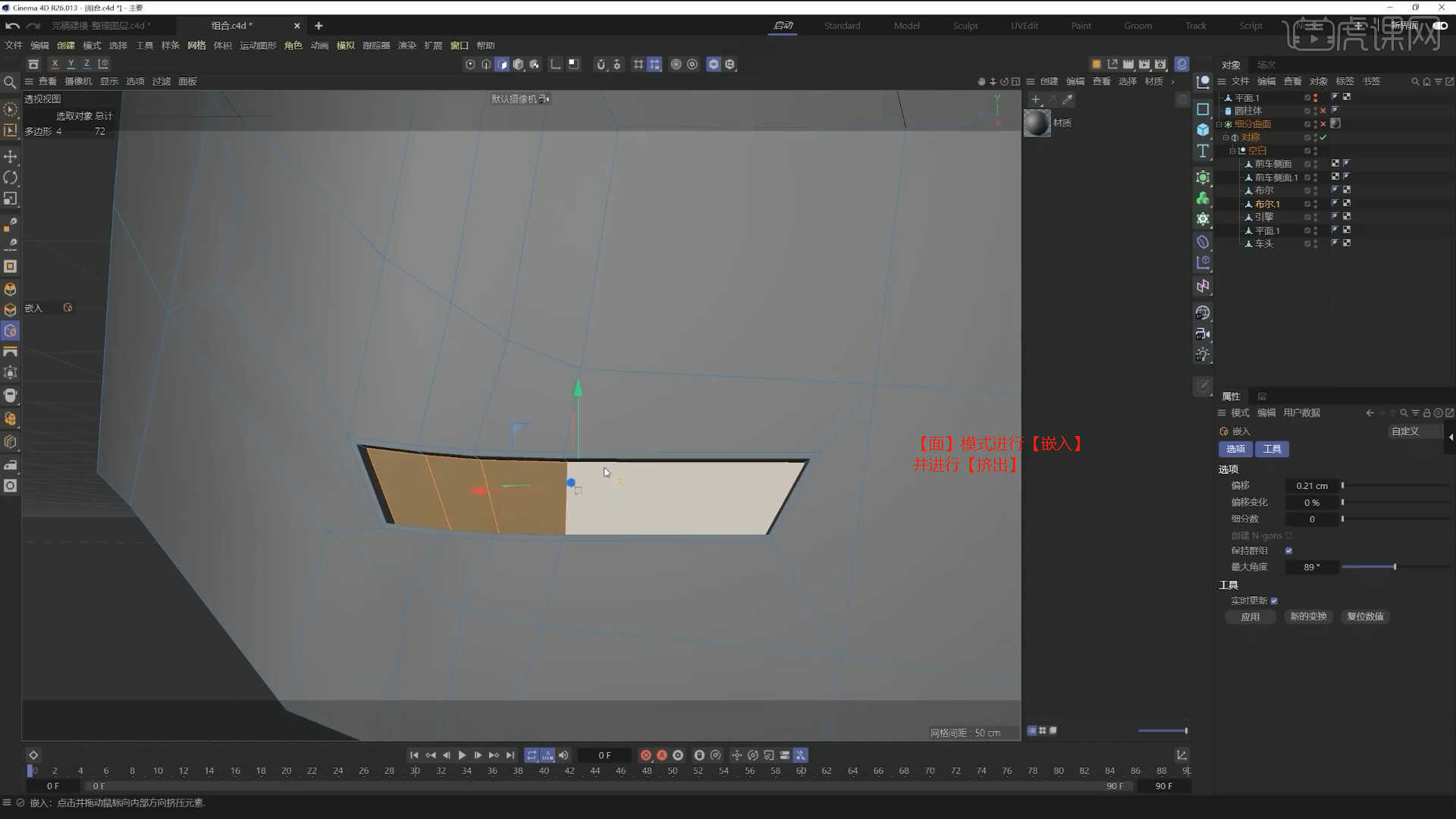Click the Camera icon in right icon column
Viewport: 1456px width, 819px height.
click(1203, 334)
